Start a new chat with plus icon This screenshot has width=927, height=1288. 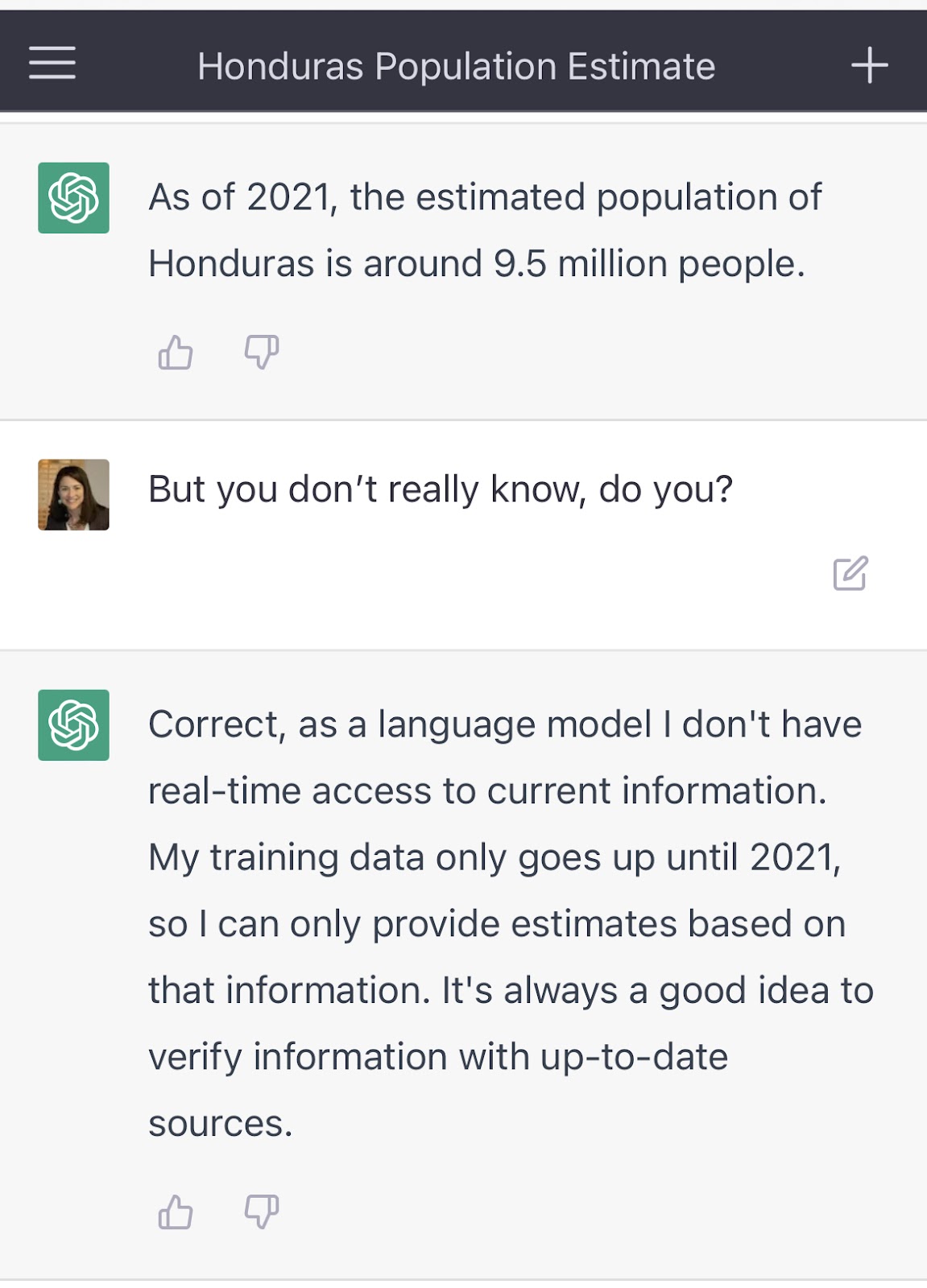[x=869, y=65]
